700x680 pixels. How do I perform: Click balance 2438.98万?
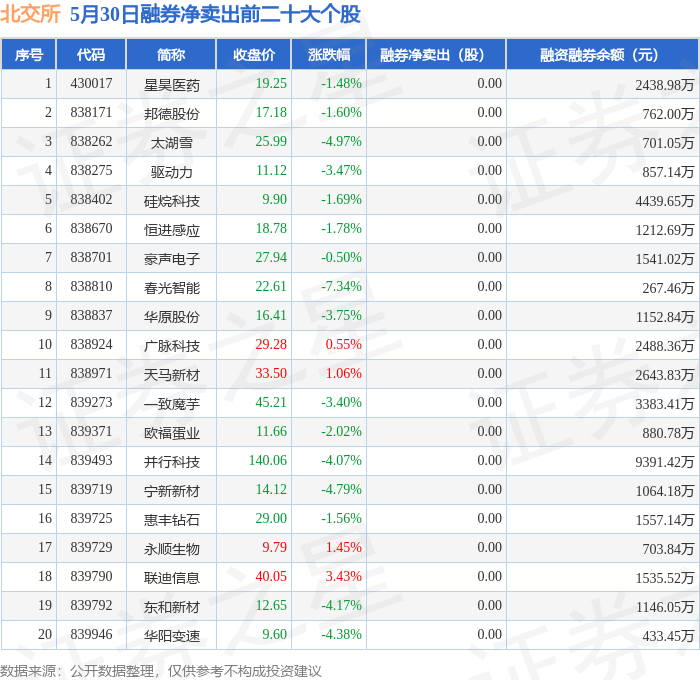[665, 84]
